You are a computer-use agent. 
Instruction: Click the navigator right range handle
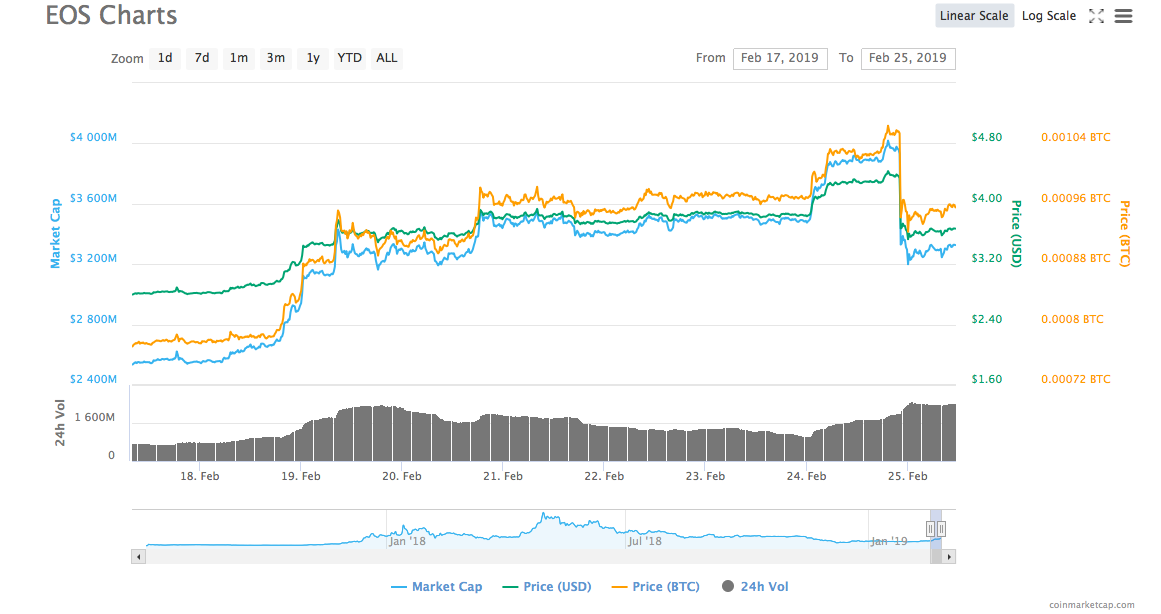[x=941, y=529]
